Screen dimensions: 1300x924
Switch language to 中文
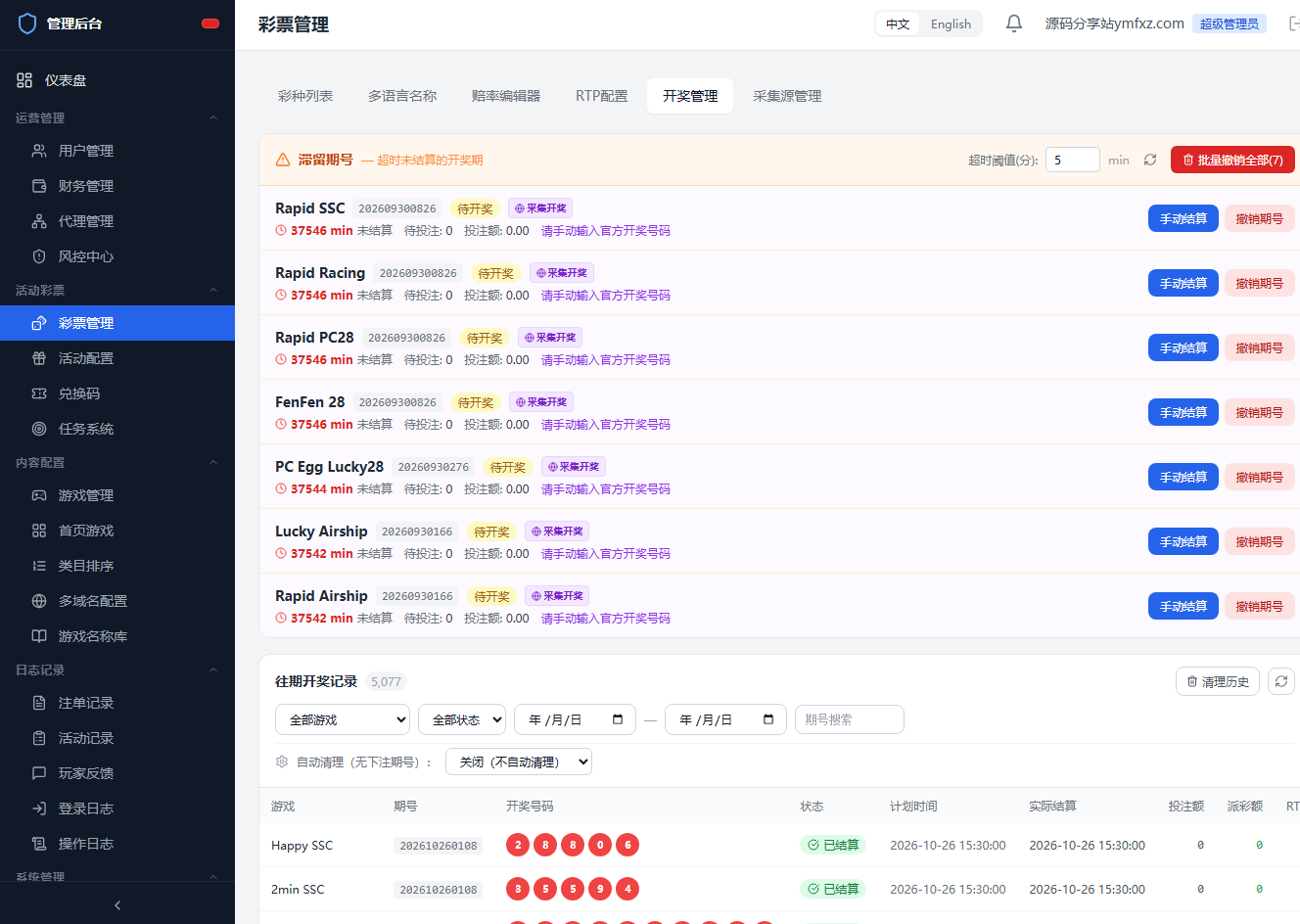point(898,24)
